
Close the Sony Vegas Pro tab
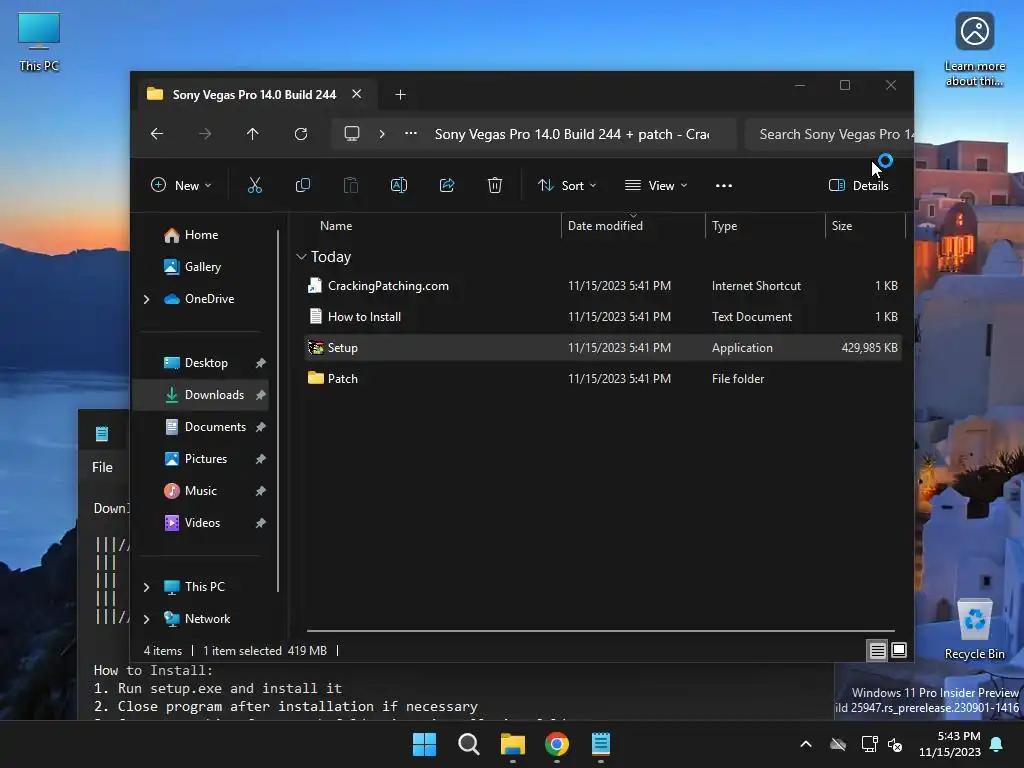(357, 94)
